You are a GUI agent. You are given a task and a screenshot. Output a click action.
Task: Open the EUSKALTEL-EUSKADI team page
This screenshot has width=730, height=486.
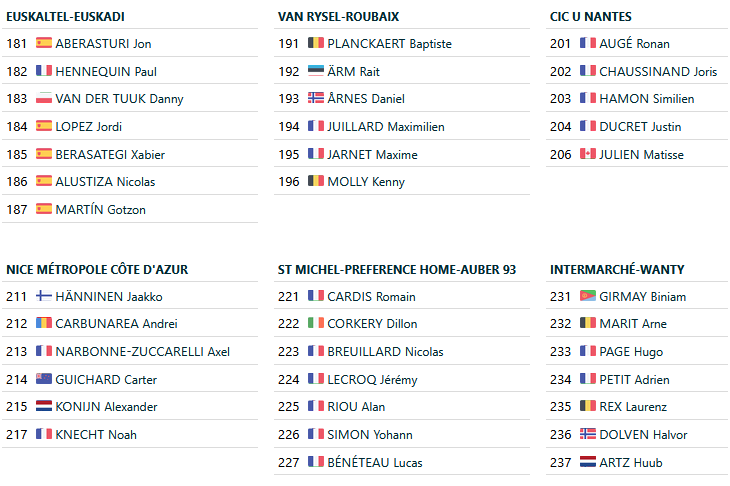[x=66, y=17]
